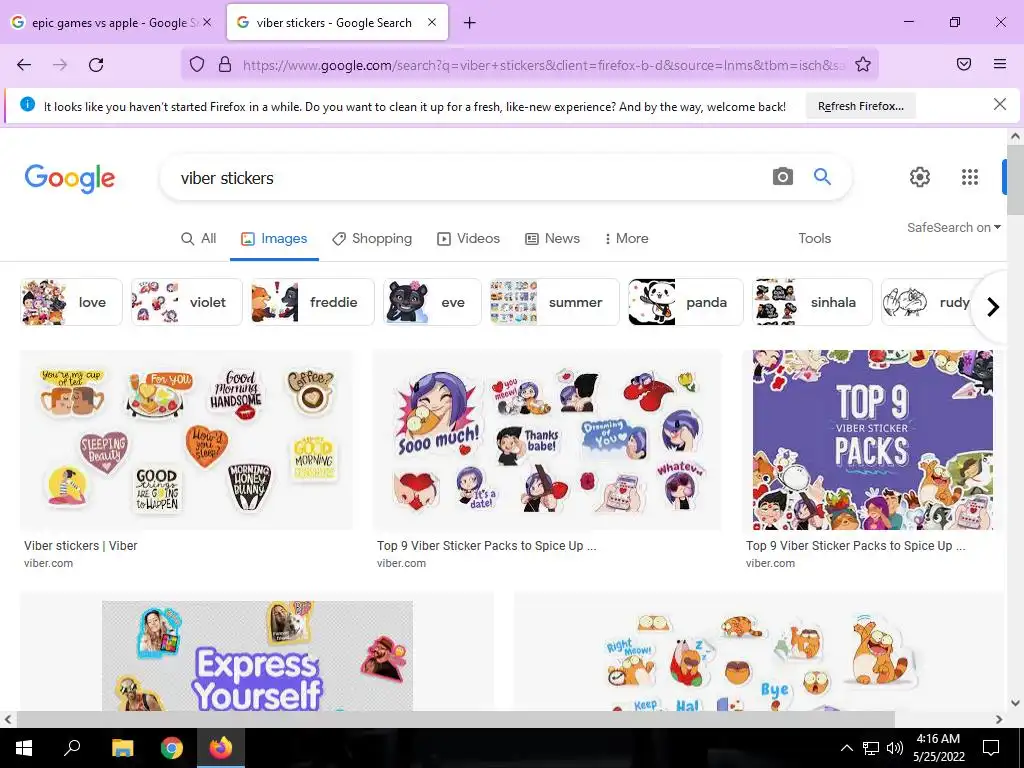
Task: Select Firefox icon in taskbar
Action: click(x=221, y=748)
